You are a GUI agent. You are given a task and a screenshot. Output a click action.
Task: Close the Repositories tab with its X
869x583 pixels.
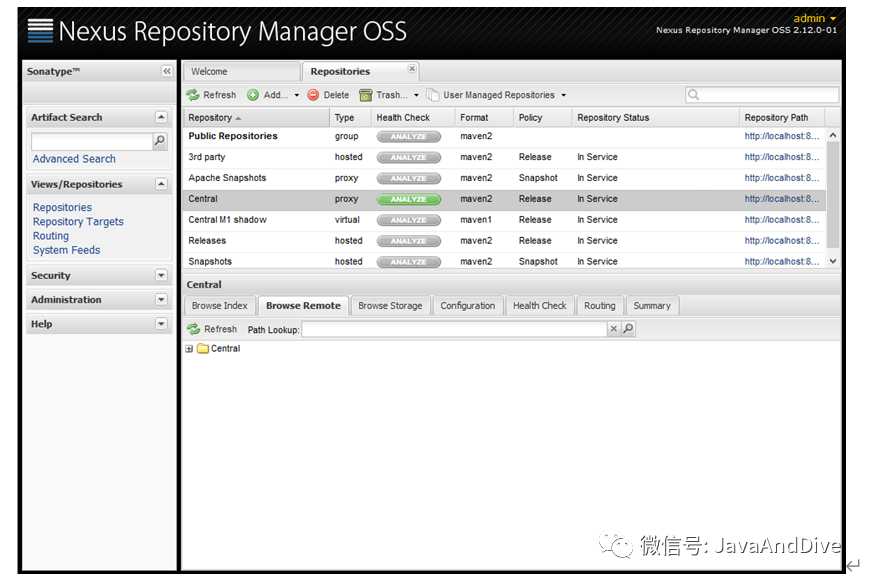point(412,69)
